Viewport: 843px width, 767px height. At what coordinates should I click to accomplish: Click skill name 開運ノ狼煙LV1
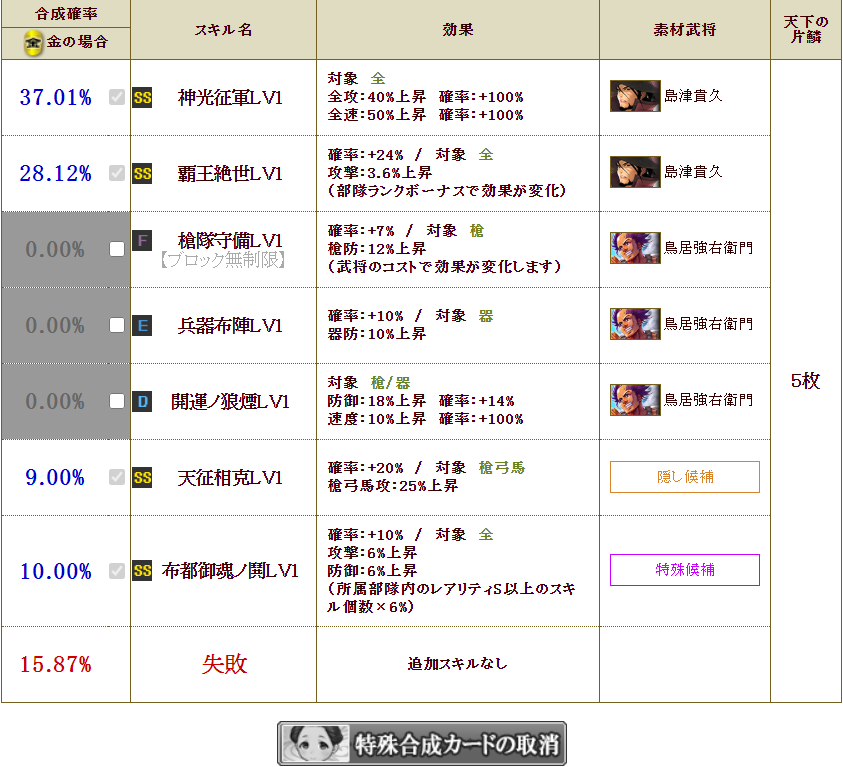[230, 402]
